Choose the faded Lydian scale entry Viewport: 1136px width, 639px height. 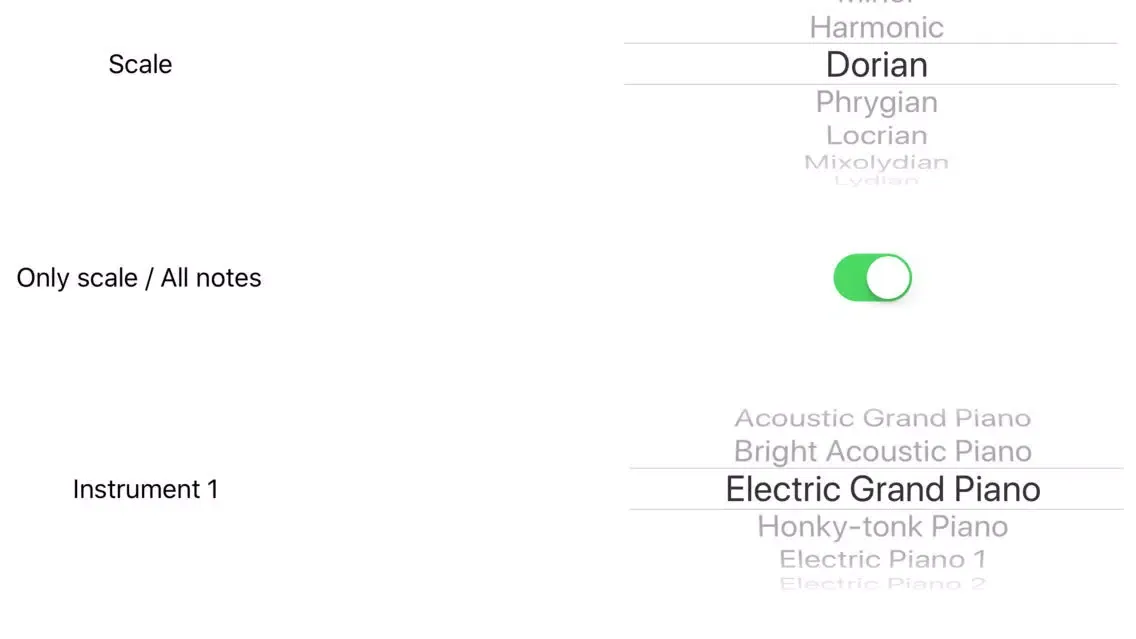[877, 180]
